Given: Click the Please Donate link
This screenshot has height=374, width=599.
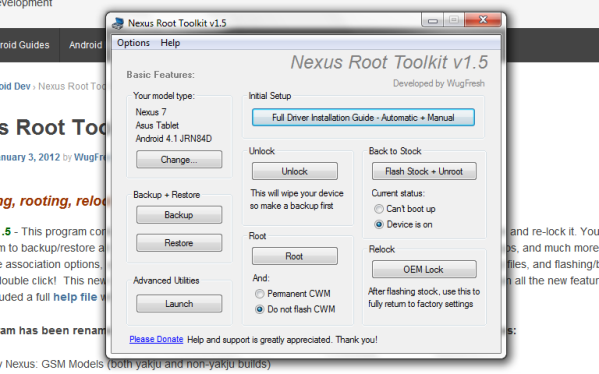Looking at the screenshot, I should 156,339.
